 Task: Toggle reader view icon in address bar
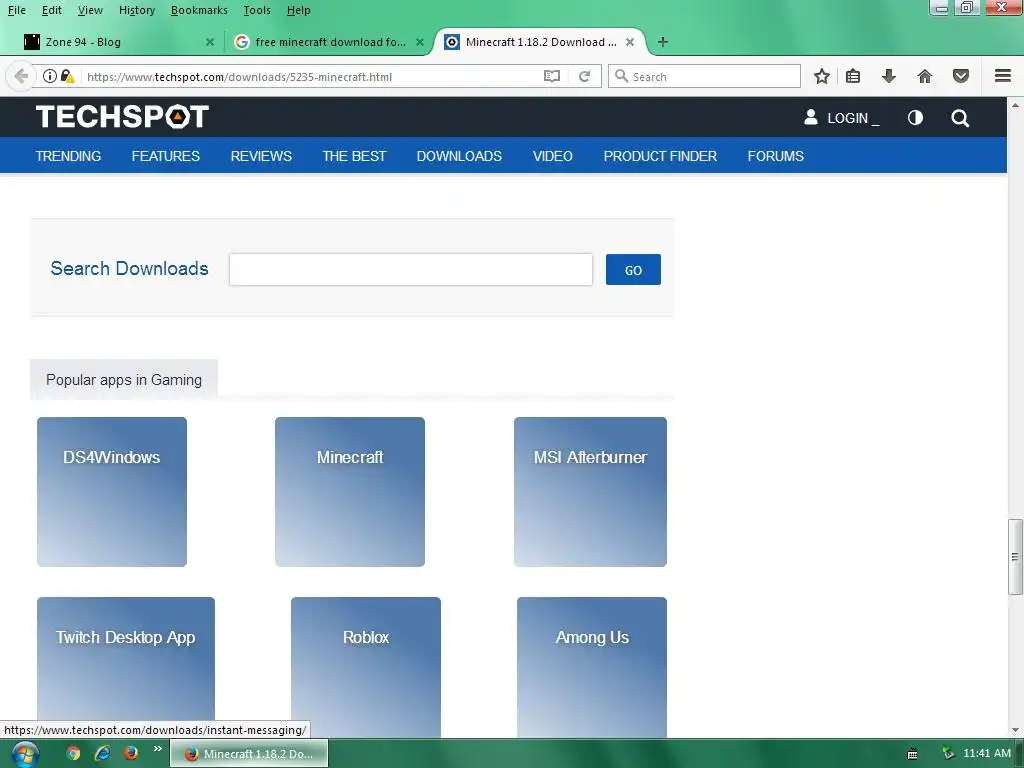tap(552, 76)
